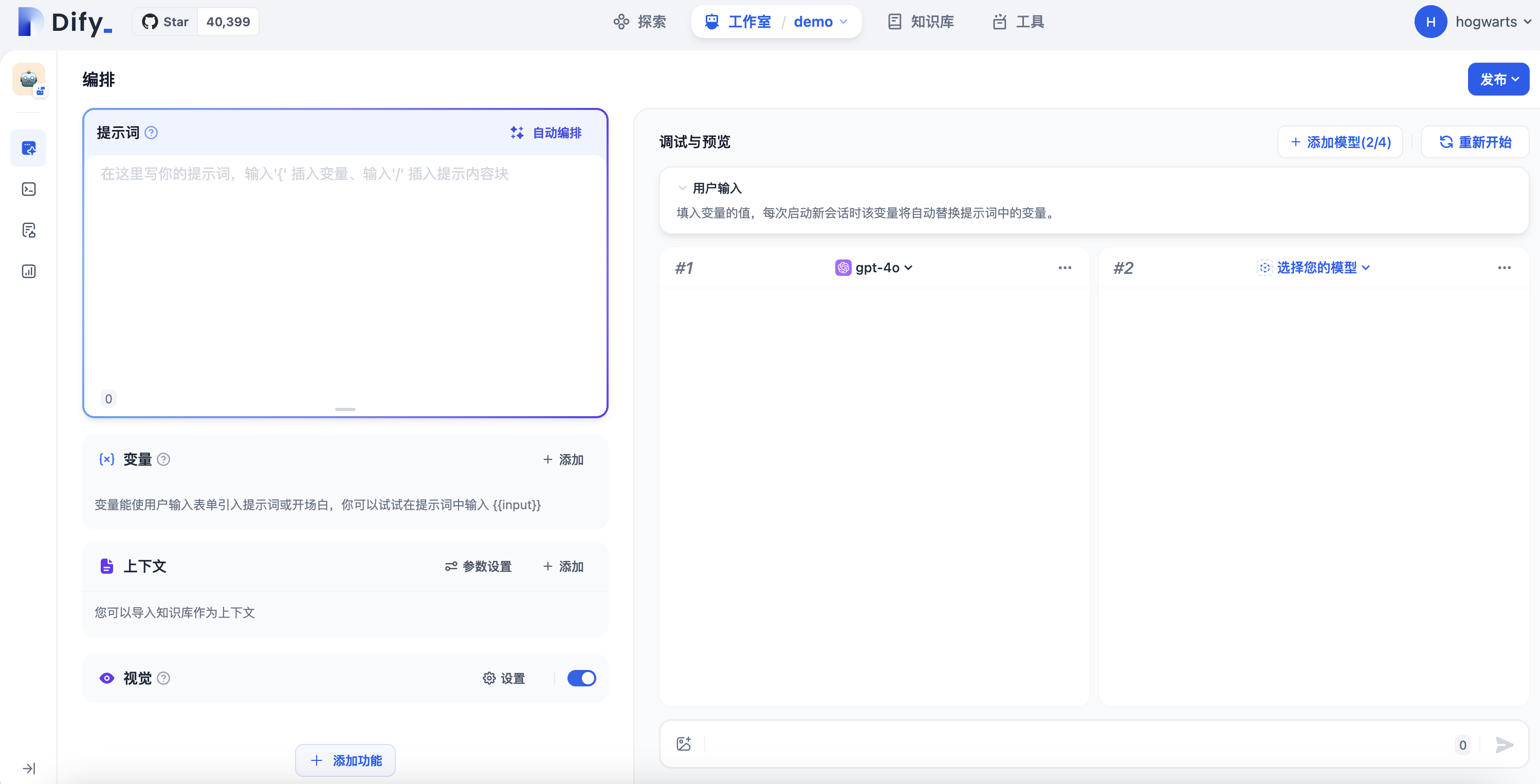
Task: Click the orchestrate icon in left sidebar
Action: click(29, 147)
